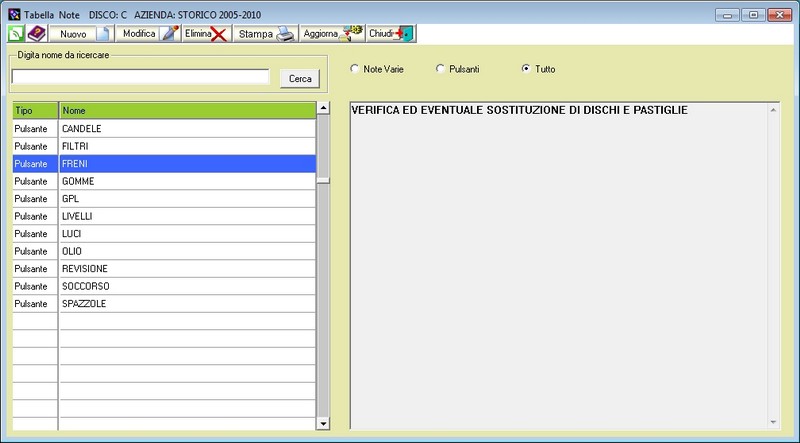Click the app icon in title bar
800x443 pixels.
pyautogui.click(x=14, y=14)
